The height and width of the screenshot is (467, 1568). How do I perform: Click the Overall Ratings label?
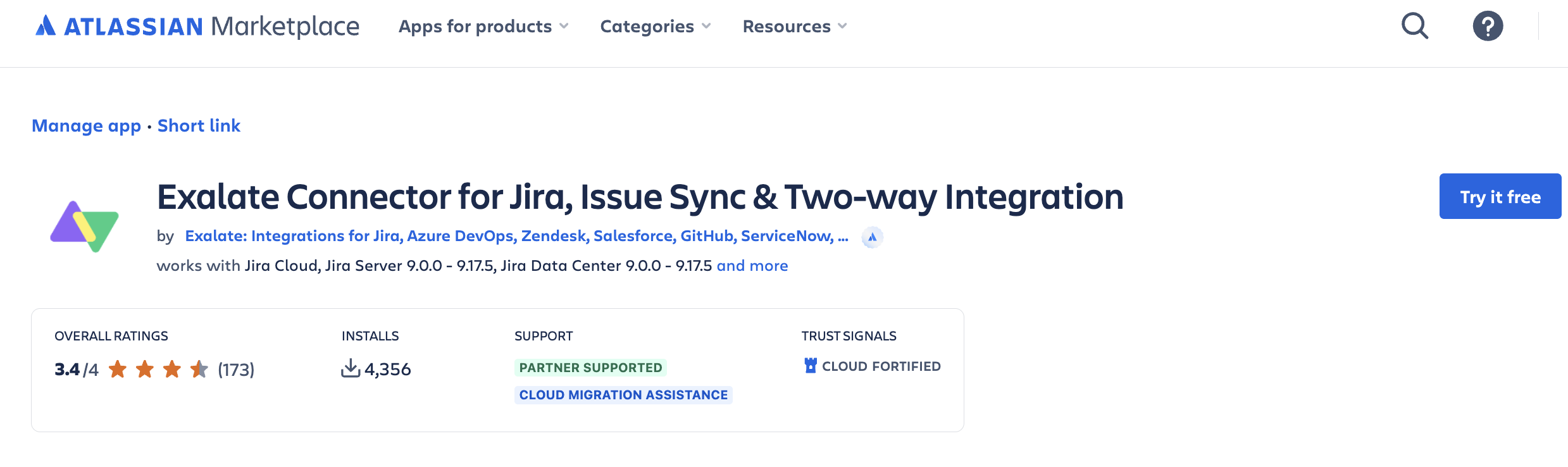tap(111, 336)
